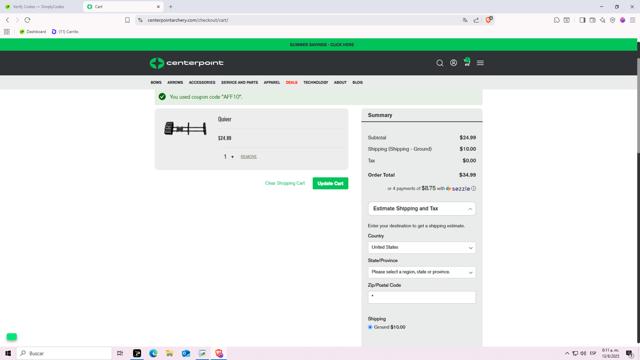Open the browser sidebar panel icon
Screen dimensions: 640x360
(x=582, y=20)
